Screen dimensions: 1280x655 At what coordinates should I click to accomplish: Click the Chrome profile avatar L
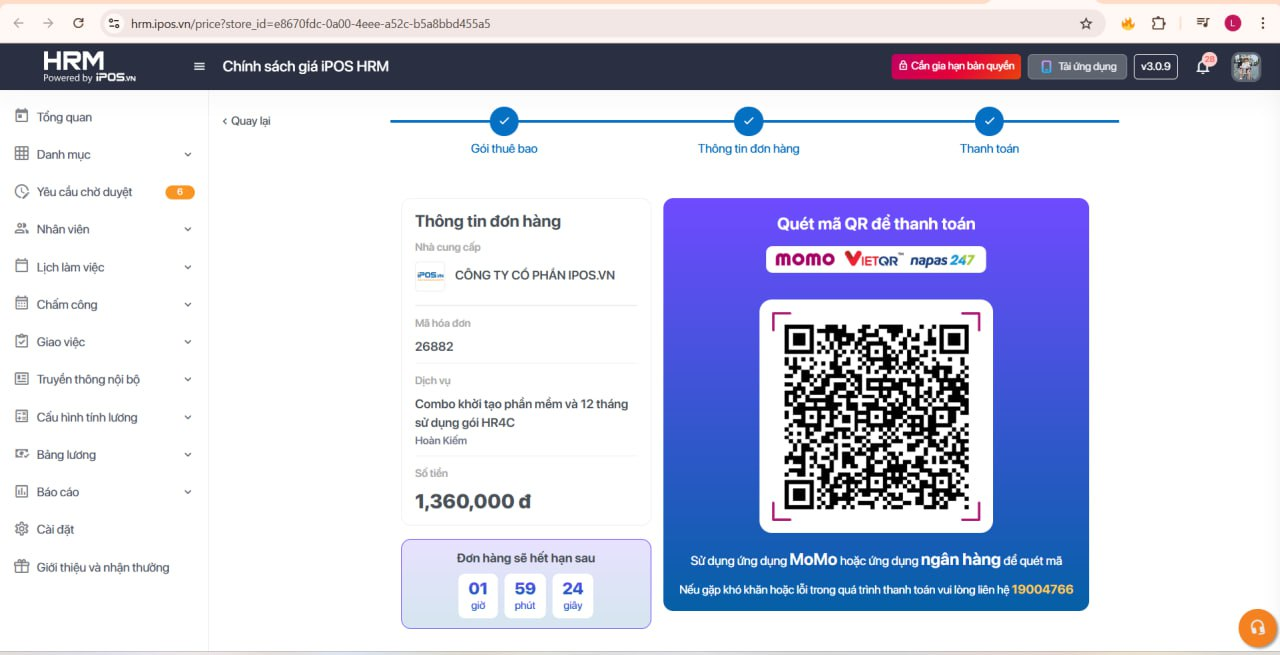point(1233,23)
